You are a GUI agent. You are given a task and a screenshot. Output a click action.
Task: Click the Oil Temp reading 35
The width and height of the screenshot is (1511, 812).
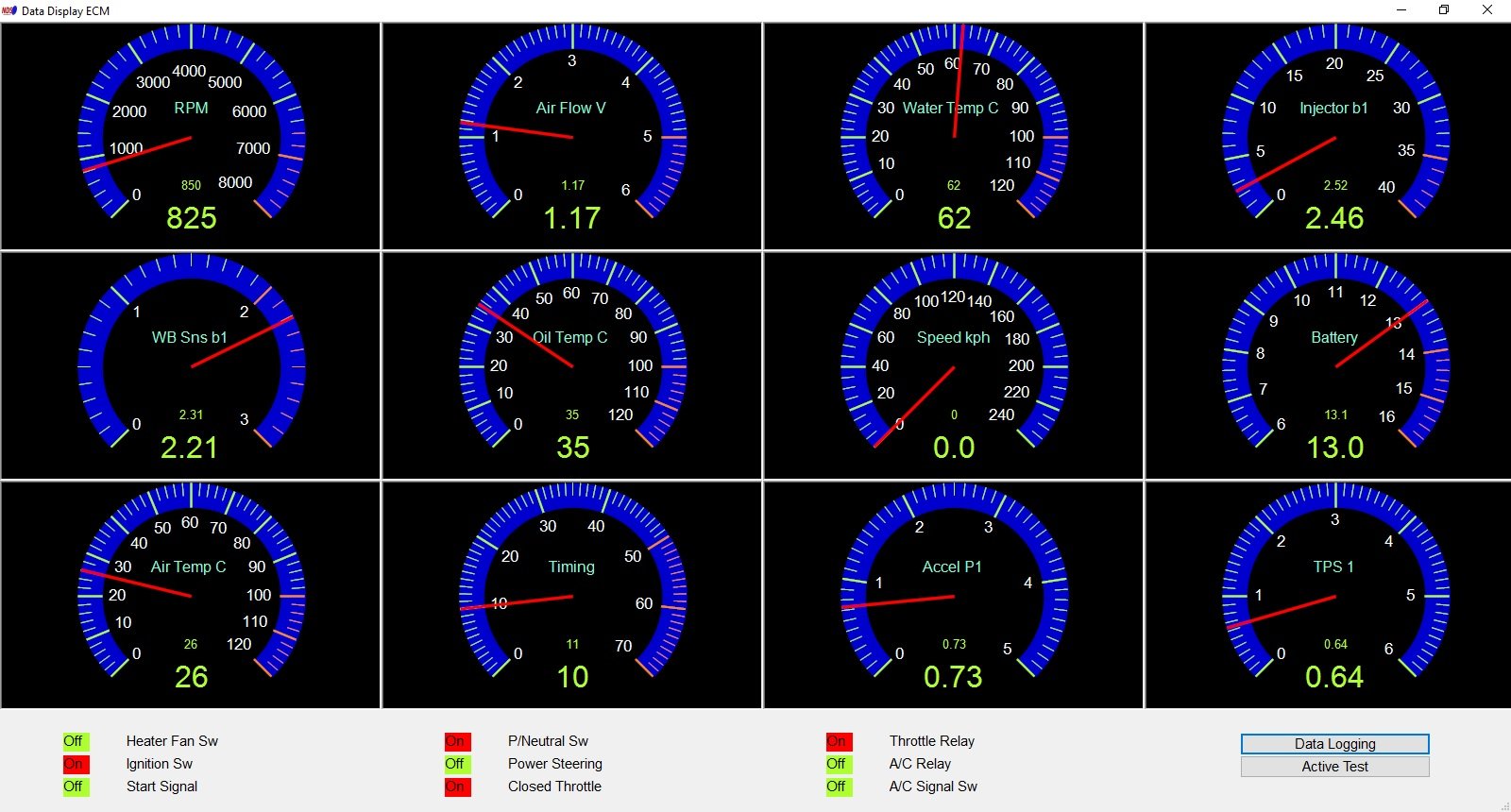pyautogui.click(x=572, y=448)
